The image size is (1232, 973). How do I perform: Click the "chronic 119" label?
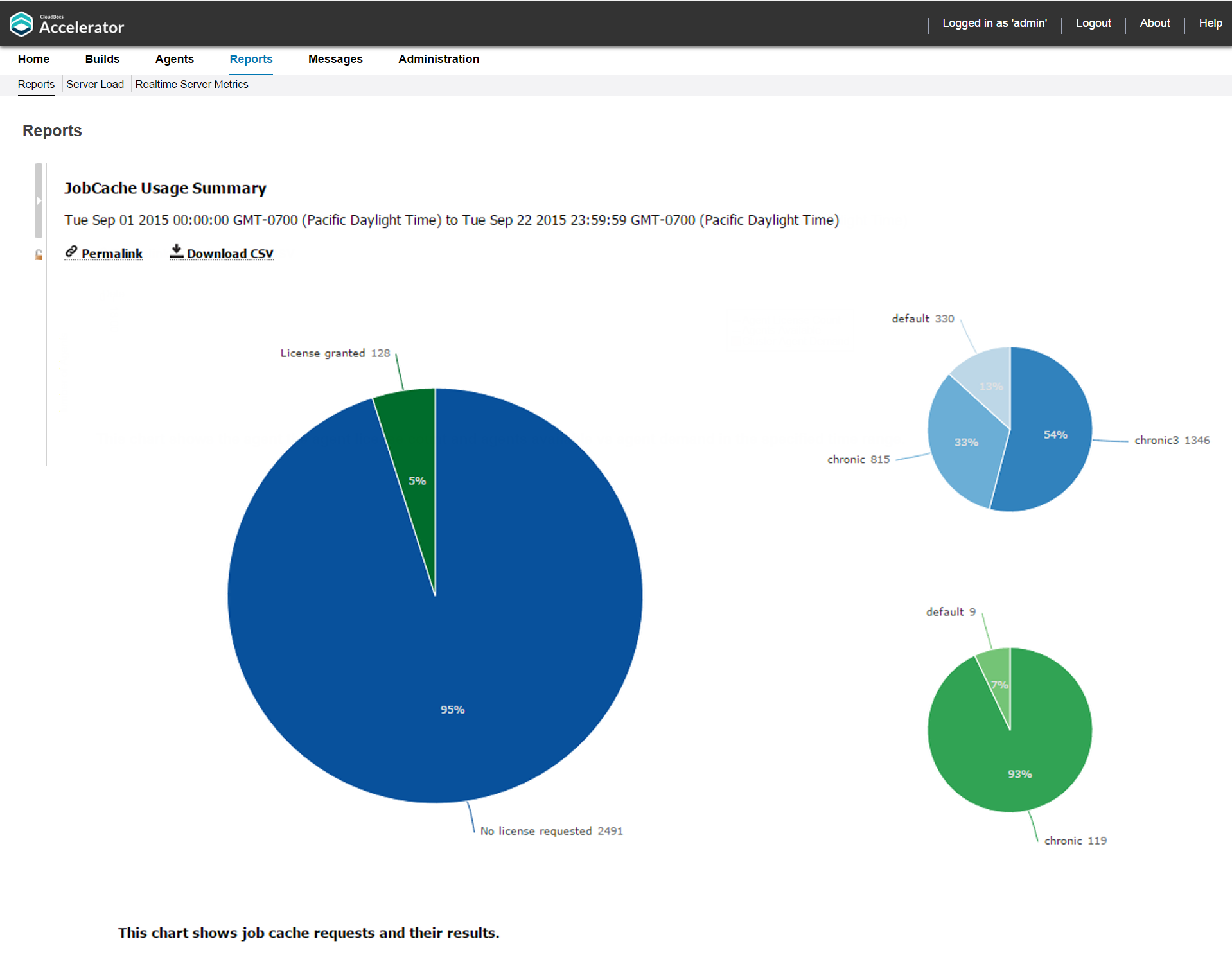(x=1075, y=841)
